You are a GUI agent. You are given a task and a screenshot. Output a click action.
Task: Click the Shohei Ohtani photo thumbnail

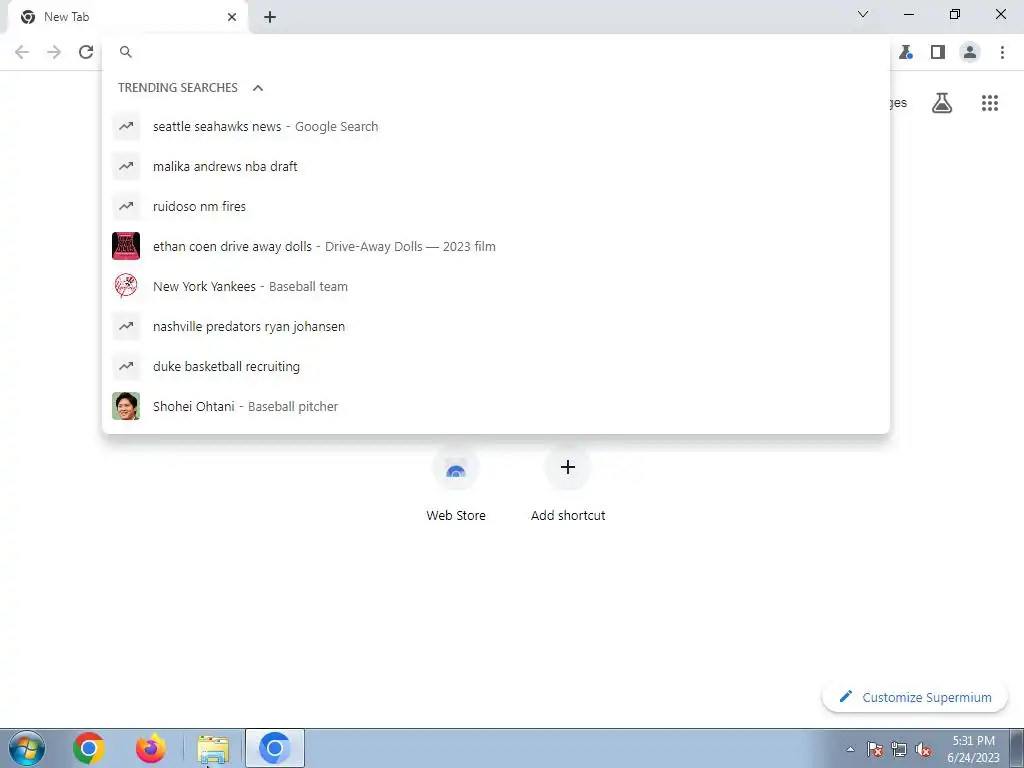126,406
